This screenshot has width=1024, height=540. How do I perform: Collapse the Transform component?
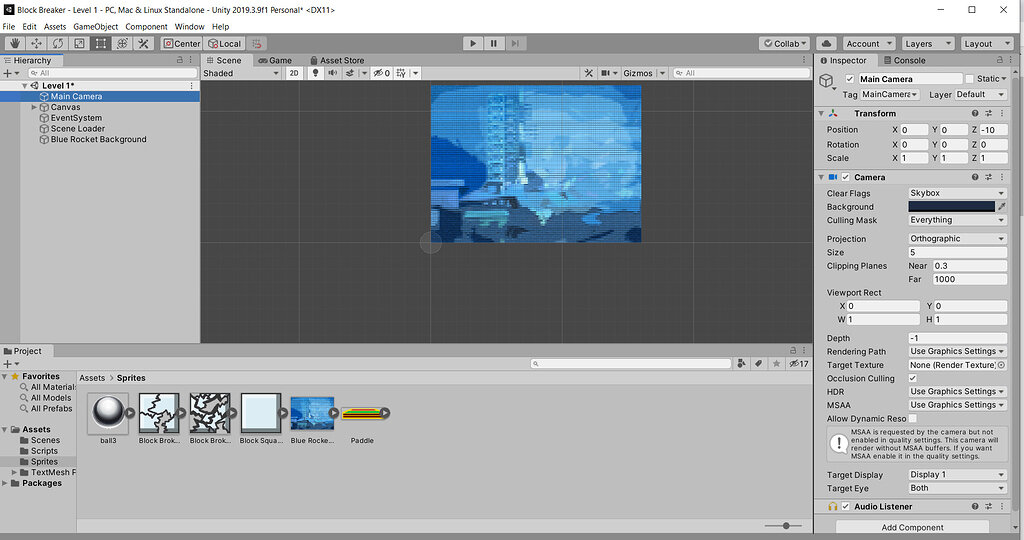pos(822,113)
